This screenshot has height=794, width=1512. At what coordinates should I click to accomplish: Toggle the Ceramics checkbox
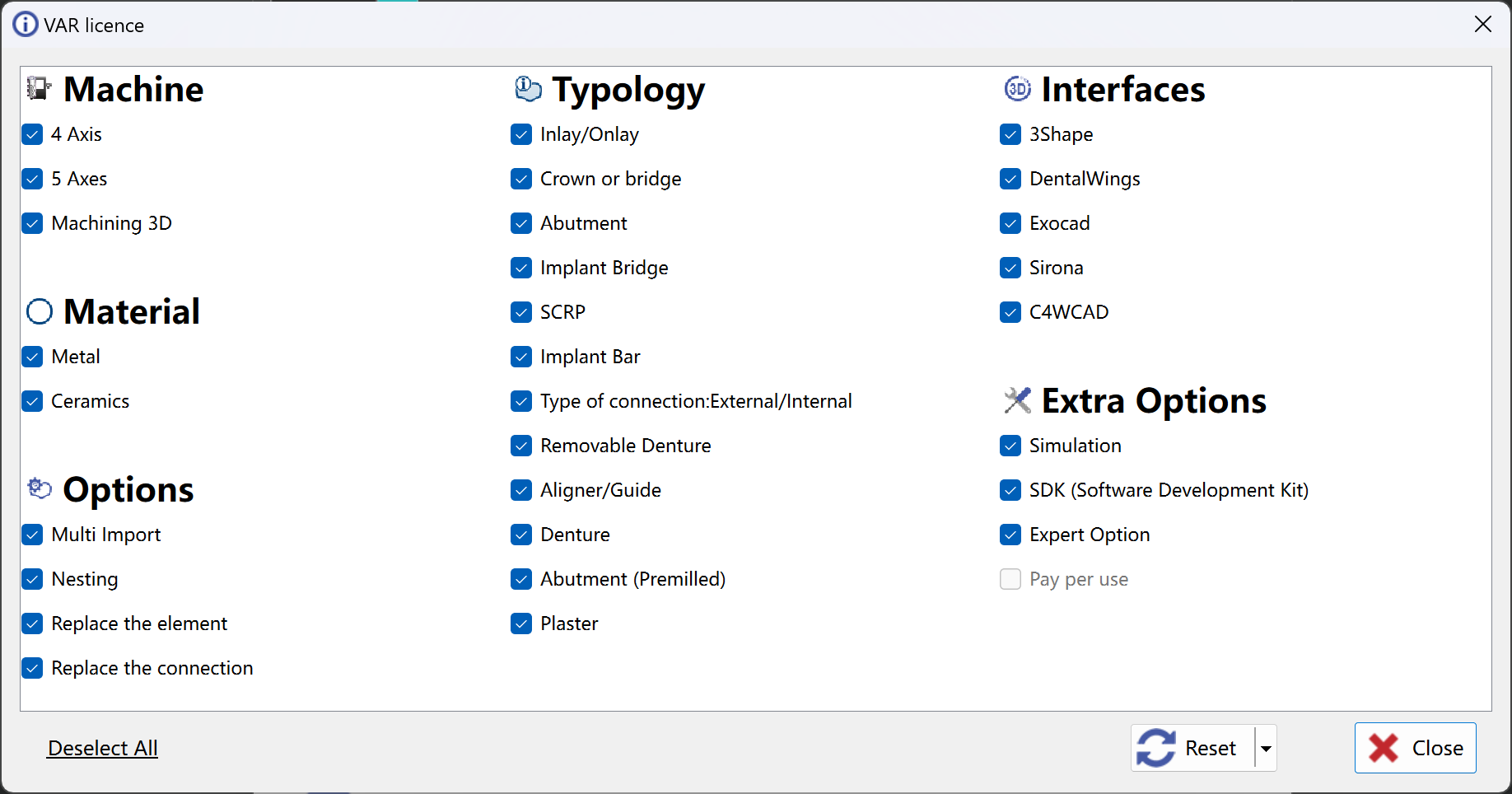(x=32, y=401)
